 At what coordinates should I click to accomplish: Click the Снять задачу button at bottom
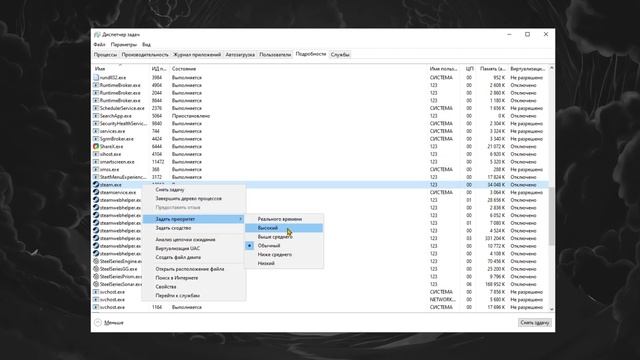(535, 322)
